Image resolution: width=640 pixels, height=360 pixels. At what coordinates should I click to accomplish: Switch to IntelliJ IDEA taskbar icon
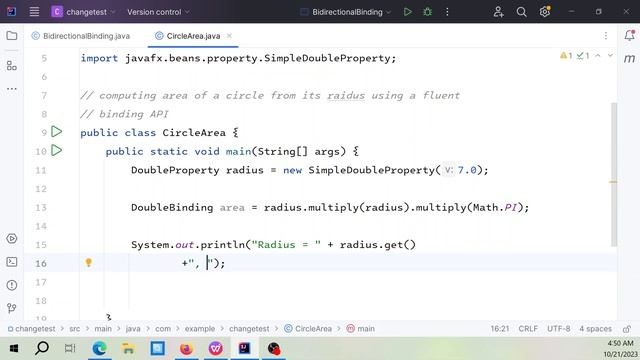pyautogui.click(x=244, y=349)
